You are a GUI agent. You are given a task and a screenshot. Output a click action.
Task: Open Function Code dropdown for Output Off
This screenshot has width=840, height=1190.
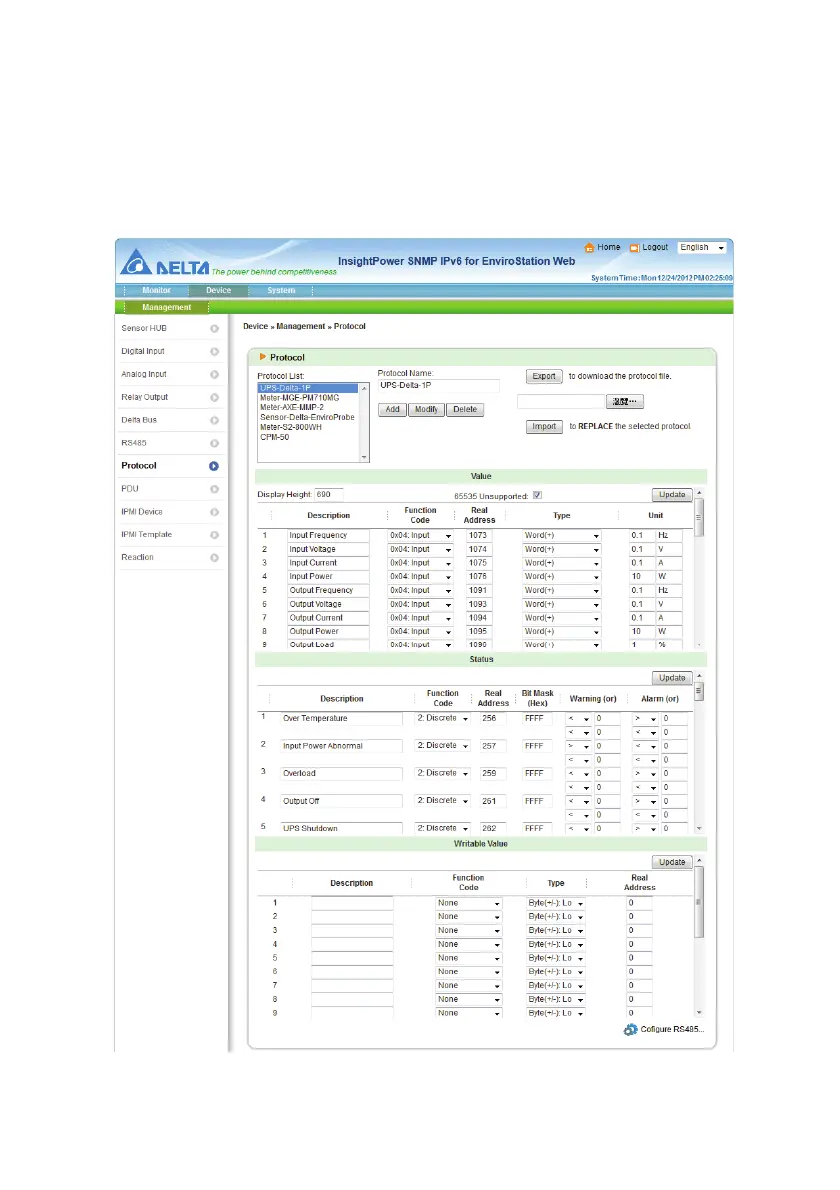click(x=443, y=801)
